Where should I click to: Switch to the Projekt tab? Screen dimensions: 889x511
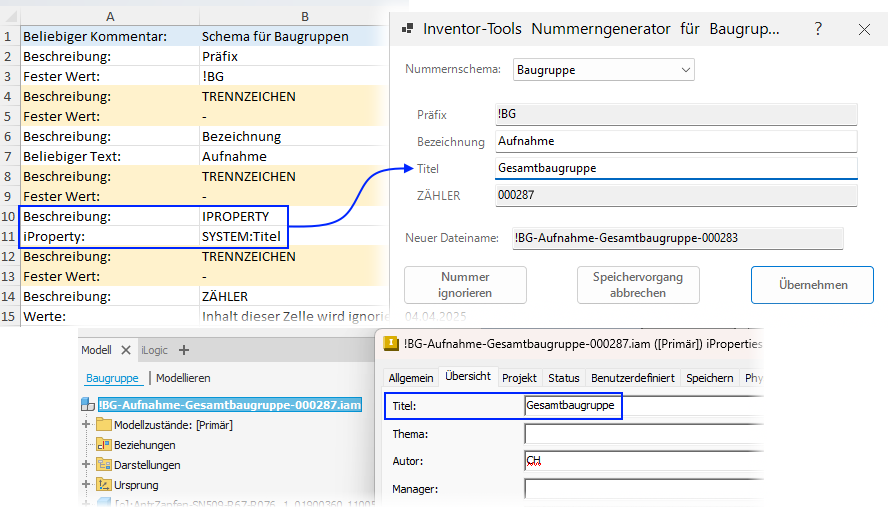[519, 378]
